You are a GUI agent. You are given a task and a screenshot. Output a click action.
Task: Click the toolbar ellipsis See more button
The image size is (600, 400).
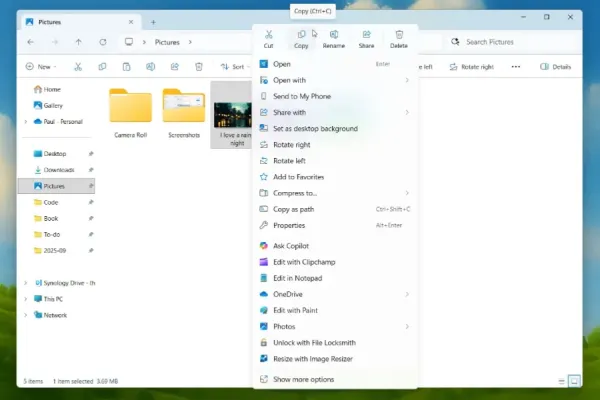[x=516, y=67]
